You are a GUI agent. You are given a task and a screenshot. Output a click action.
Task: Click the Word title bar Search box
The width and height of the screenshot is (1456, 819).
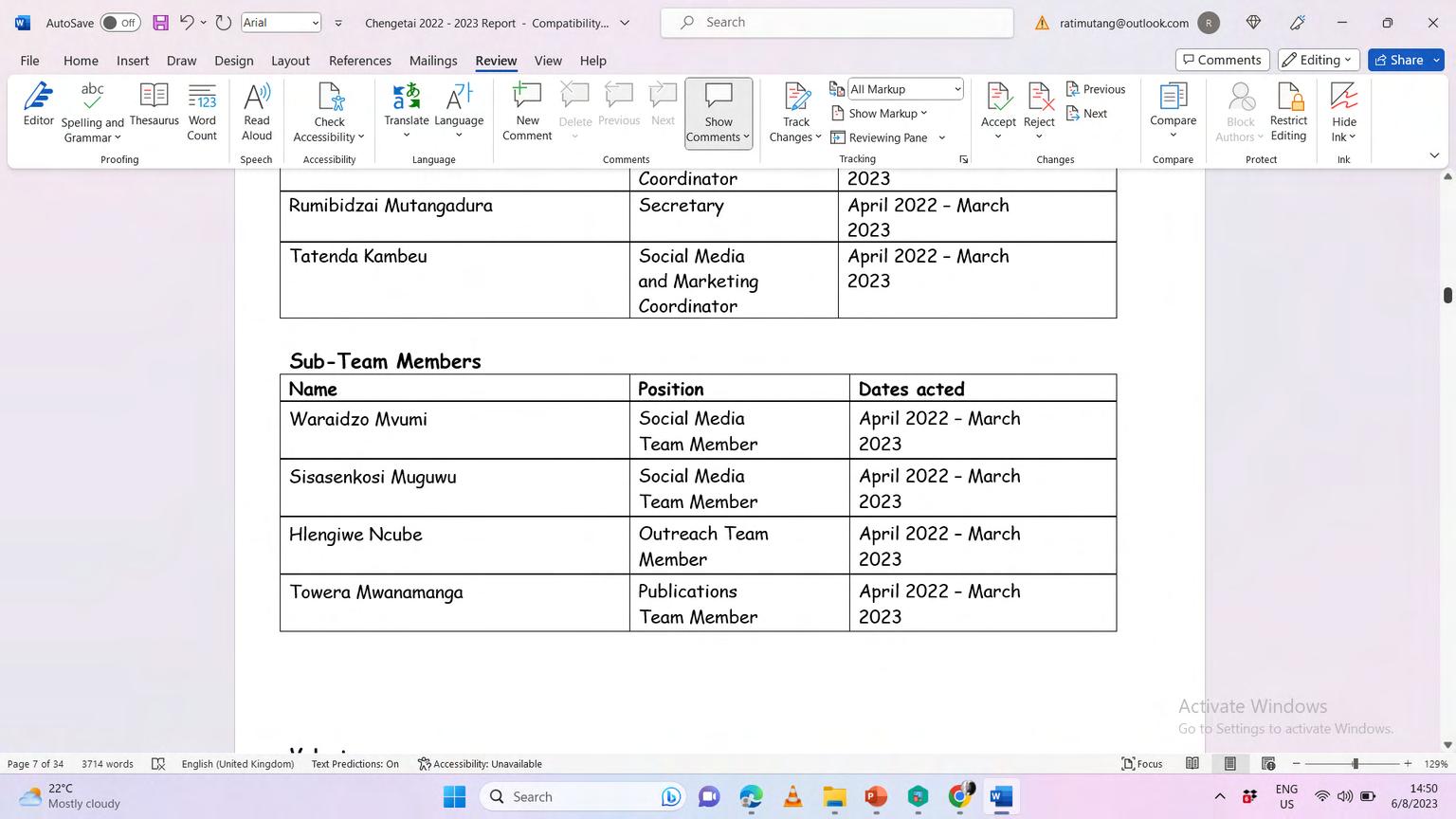[x=837, y=23]
